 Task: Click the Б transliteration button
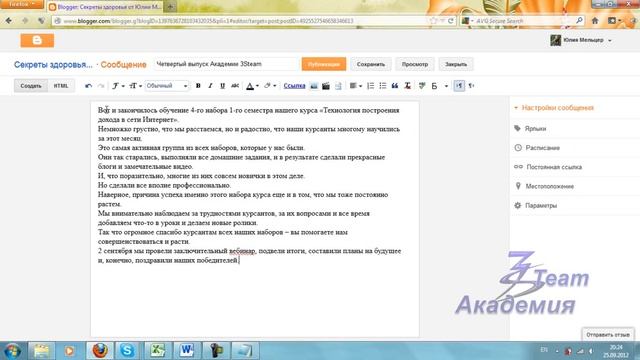434,86
